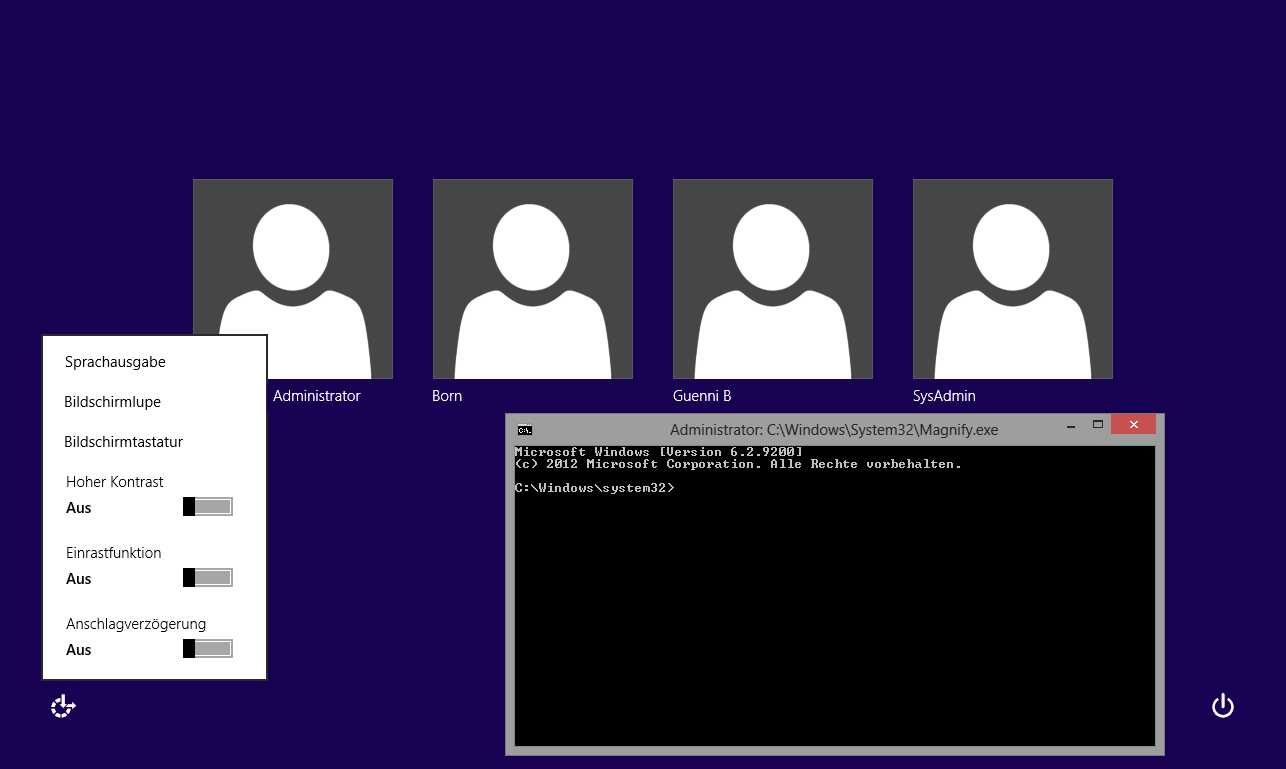Screen dimensions: 1286x769
Task: Click the Administrator account name label
Action: point(316,396)
